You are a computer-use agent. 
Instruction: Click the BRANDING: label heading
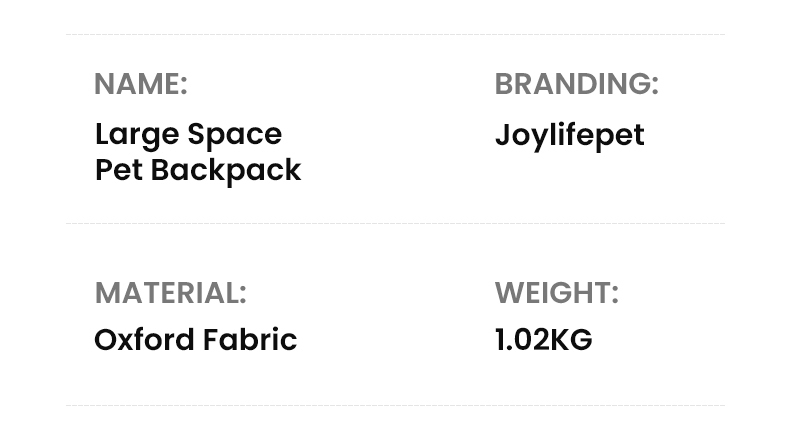[x=576, y=84]
